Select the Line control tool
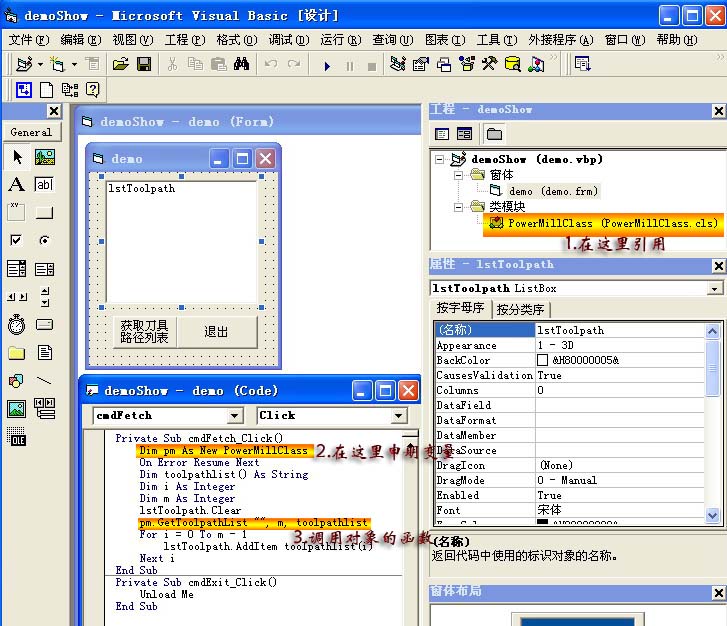Viewport: 727px width, 626px height. (45, 381)
